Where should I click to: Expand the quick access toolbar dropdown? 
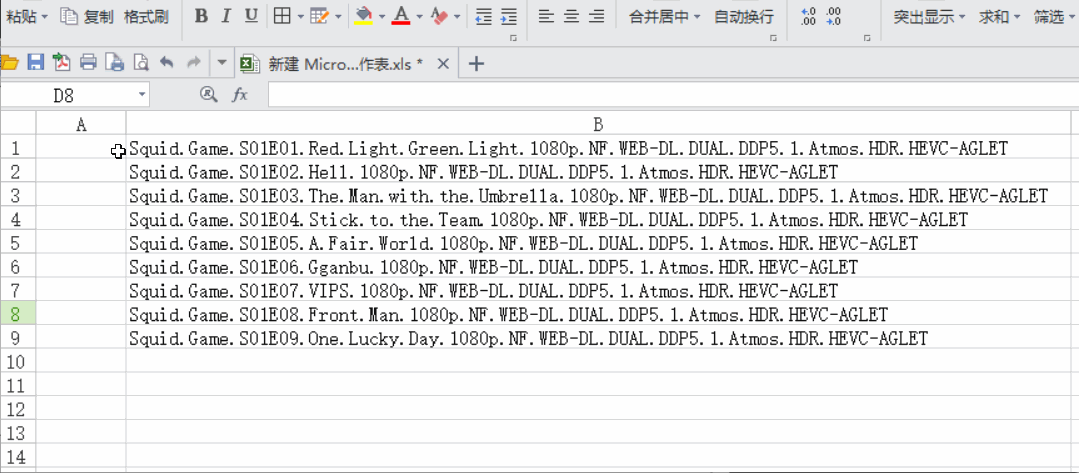pos(222,63)
